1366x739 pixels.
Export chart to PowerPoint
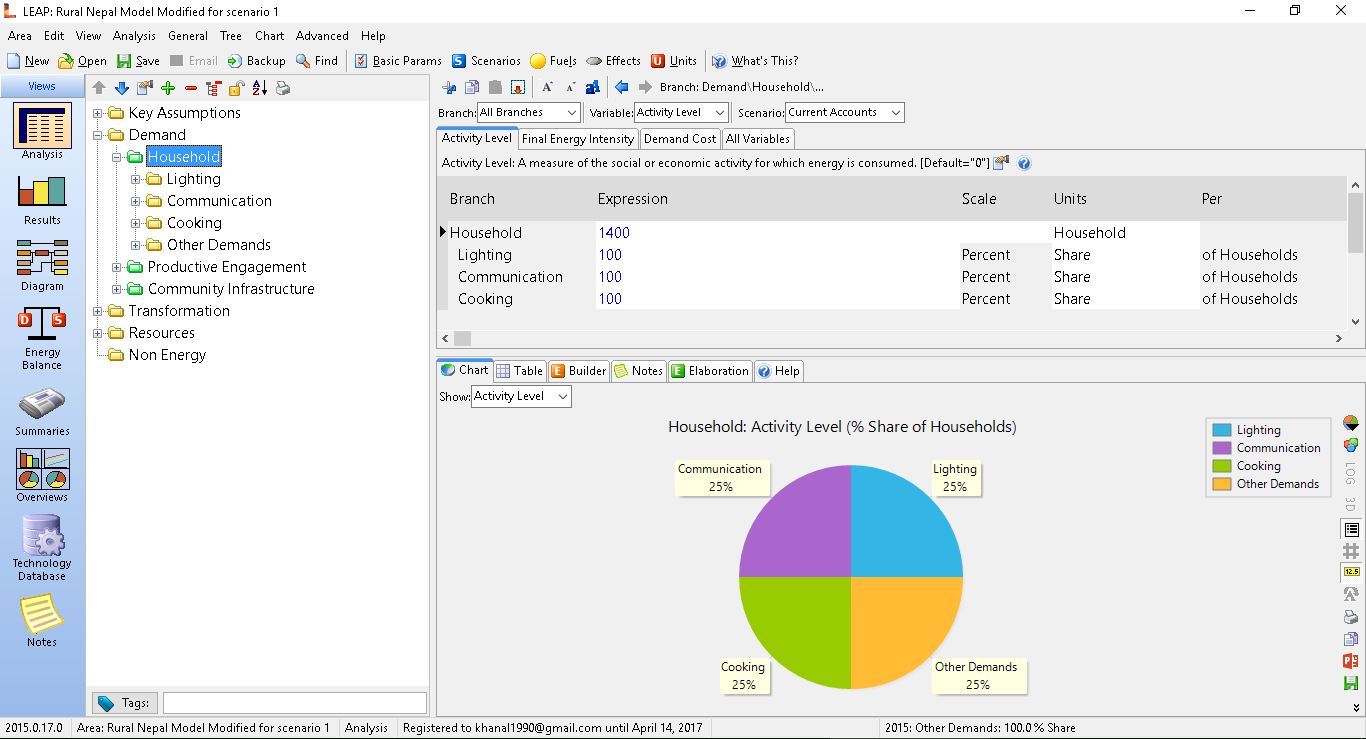1351,661
